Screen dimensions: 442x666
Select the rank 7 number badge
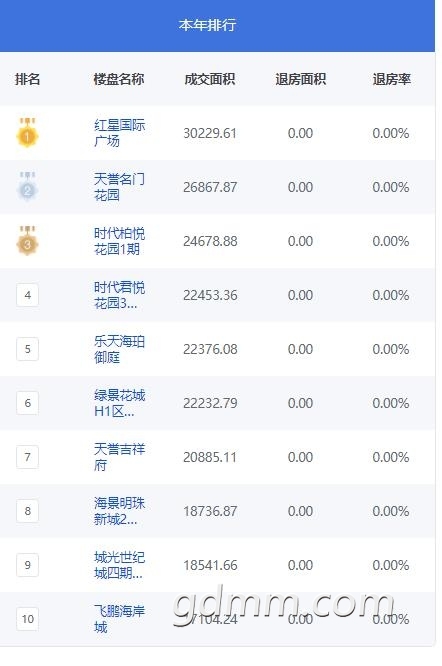click(28, 457)
